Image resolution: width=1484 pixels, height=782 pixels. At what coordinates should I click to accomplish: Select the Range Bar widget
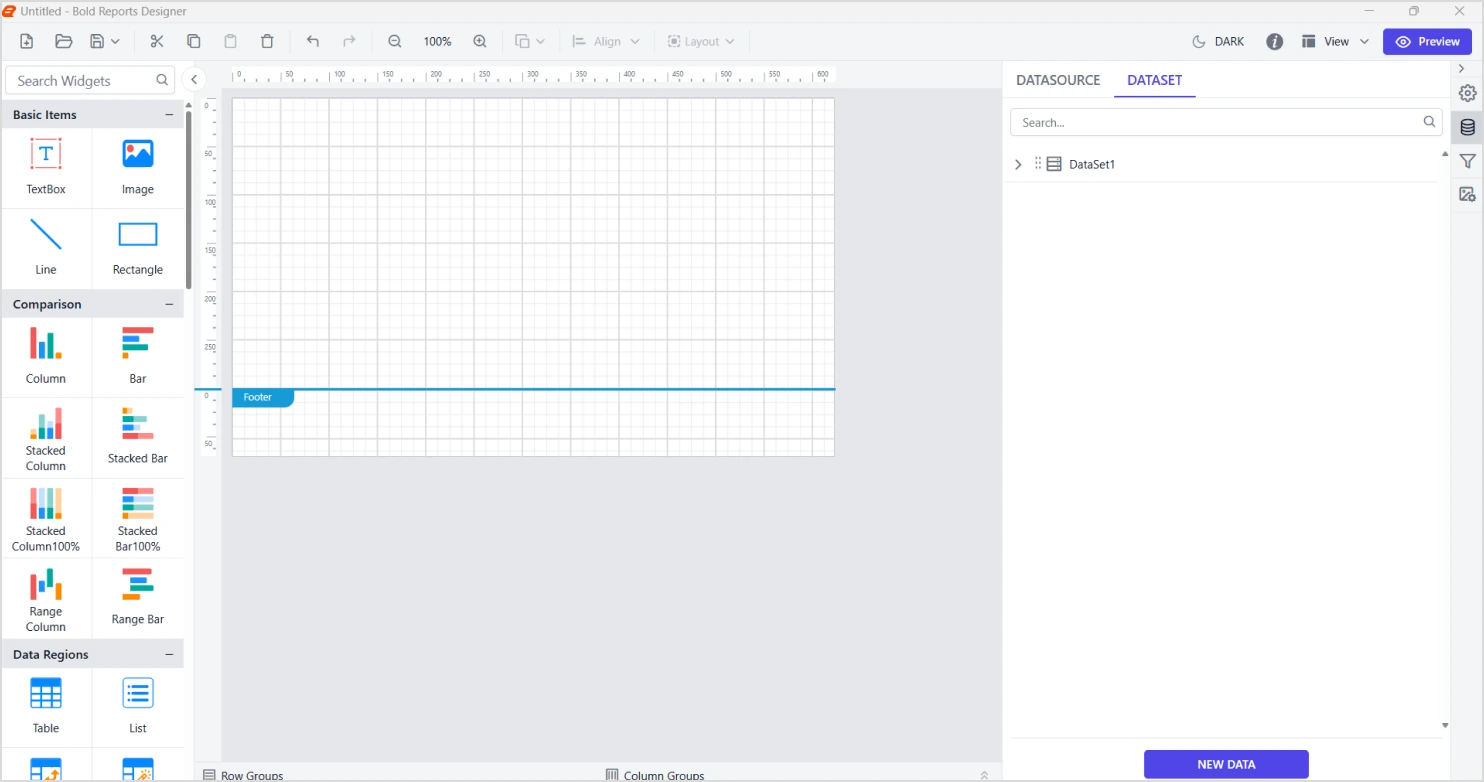pos(138,599)
